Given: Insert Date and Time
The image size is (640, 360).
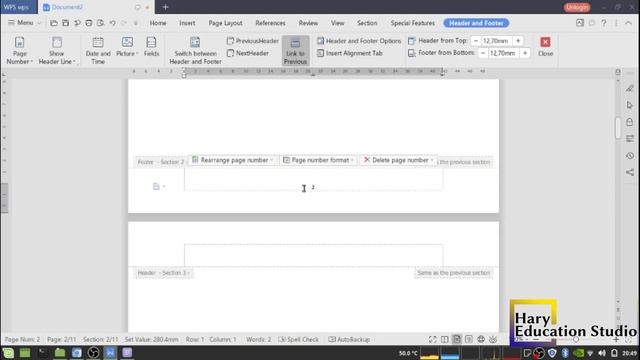Looking at the screenshot, I should coord(98,50).
